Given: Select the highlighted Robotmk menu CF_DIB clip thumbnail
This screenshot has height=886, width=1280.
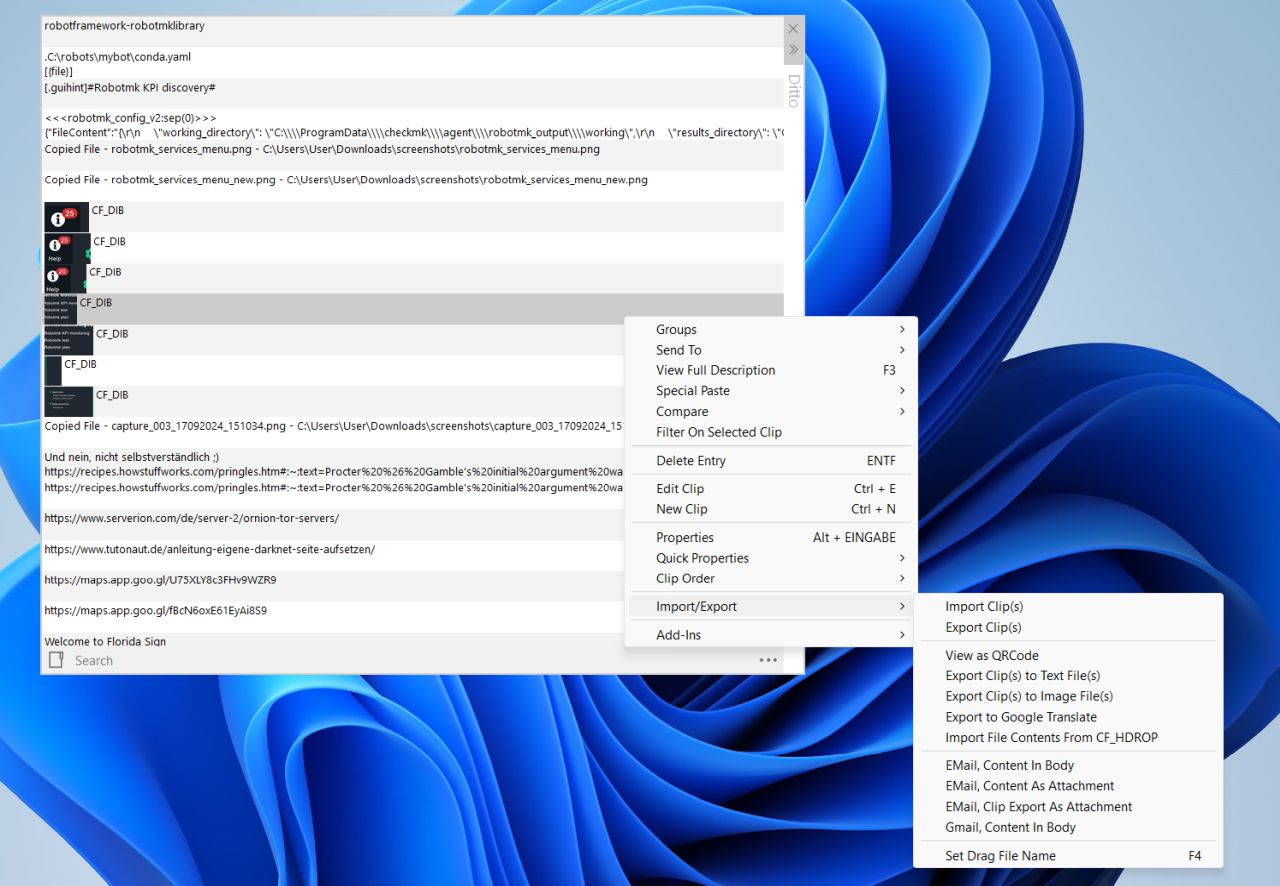Looking at the screenshot, I should pos(60,309).
